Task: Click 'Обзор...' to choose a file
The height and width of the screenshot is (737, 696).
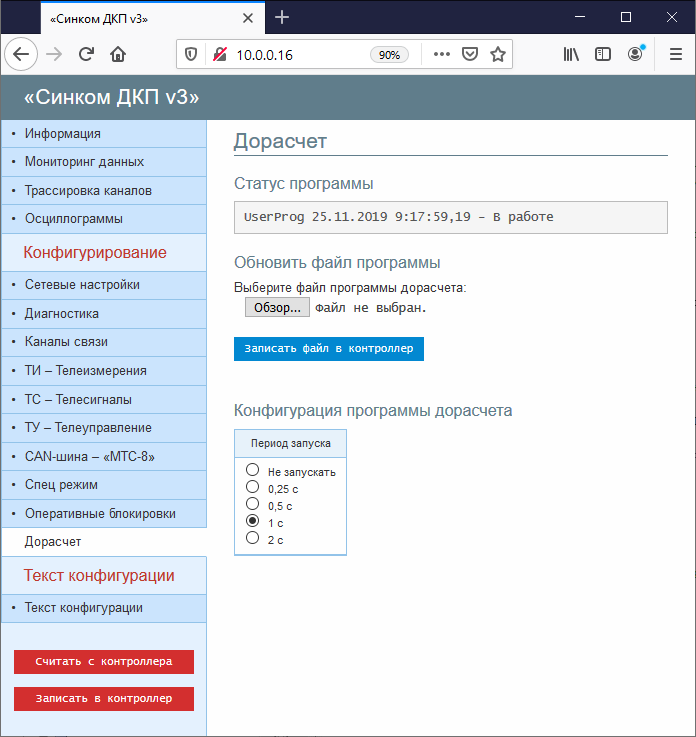Action: (277, 308)
